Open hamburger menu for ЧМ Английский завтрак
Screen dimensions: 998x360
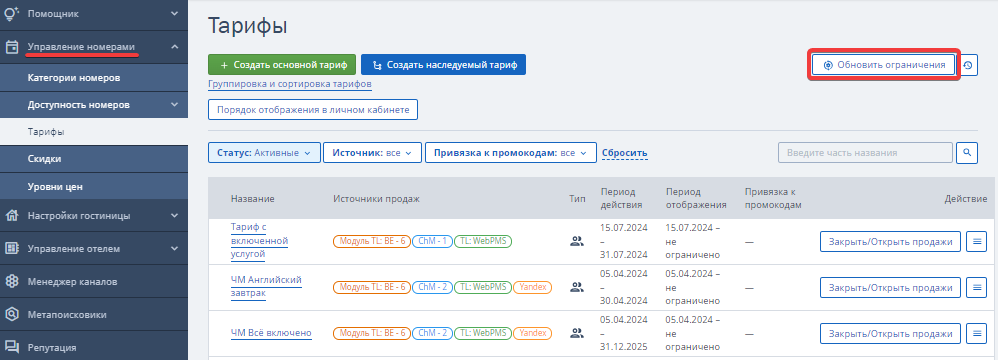coord(976,287)
